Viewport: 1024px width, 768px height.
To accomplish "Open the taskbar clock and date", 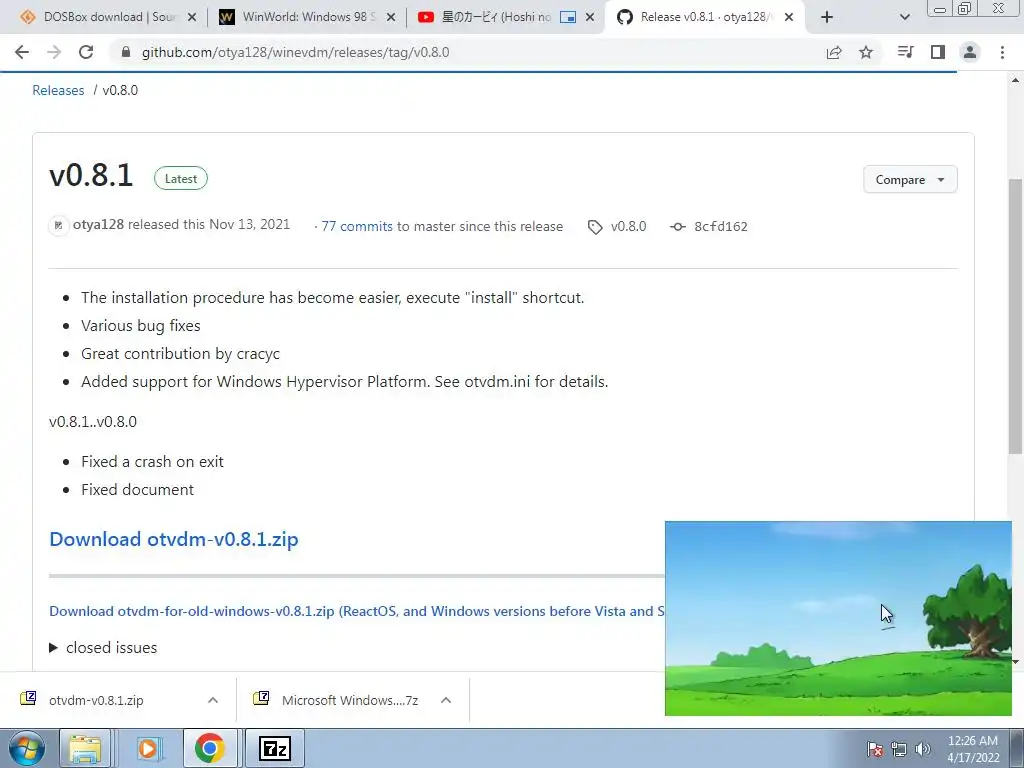I will [x=973, y=749].
